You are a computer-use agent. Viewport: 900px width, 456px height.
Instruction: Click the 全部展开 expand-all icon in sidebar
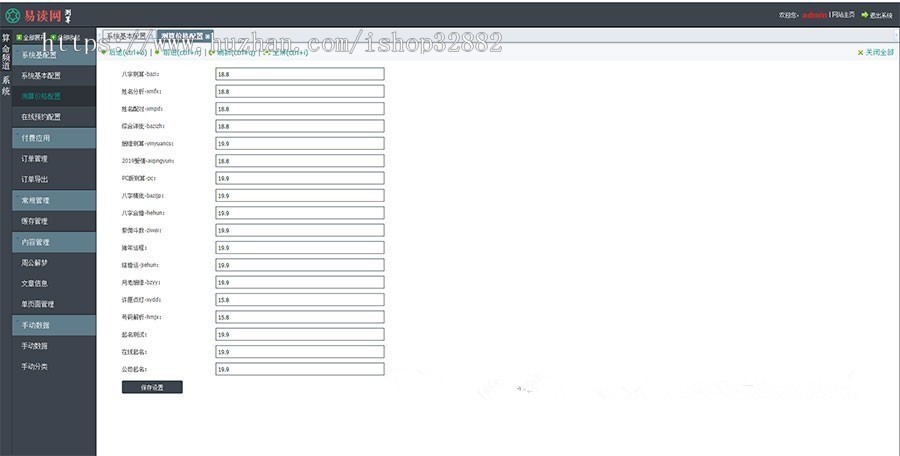19,37
